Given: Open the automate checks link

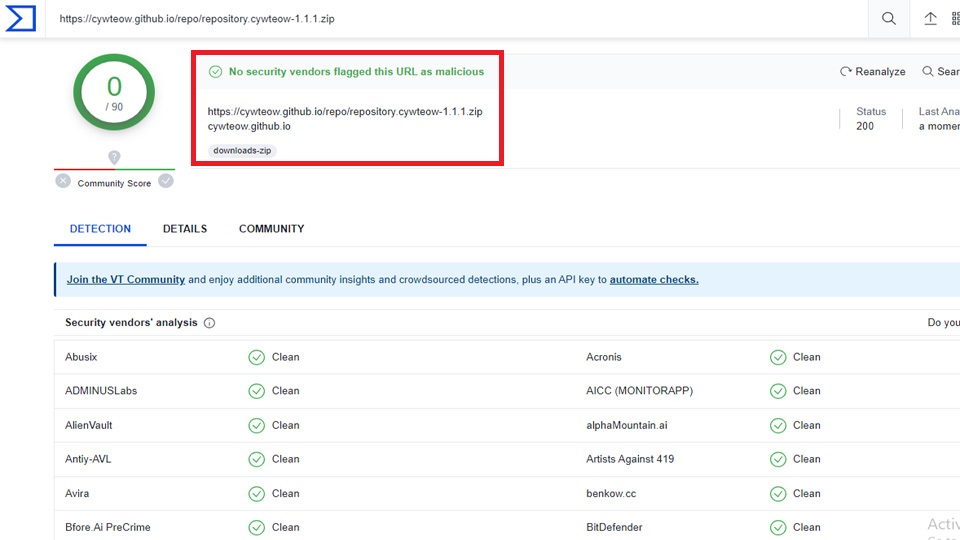Looking at the screenshot, I should (x=654, y=280).
